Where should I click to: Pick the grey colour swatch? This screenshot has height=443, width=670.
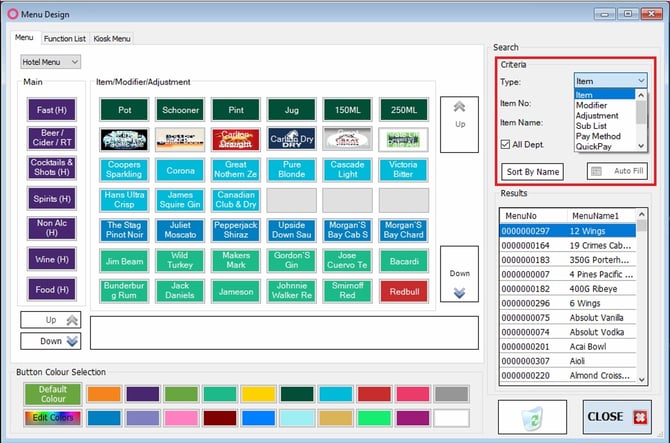pyautogui.click(x=451, y=394)
